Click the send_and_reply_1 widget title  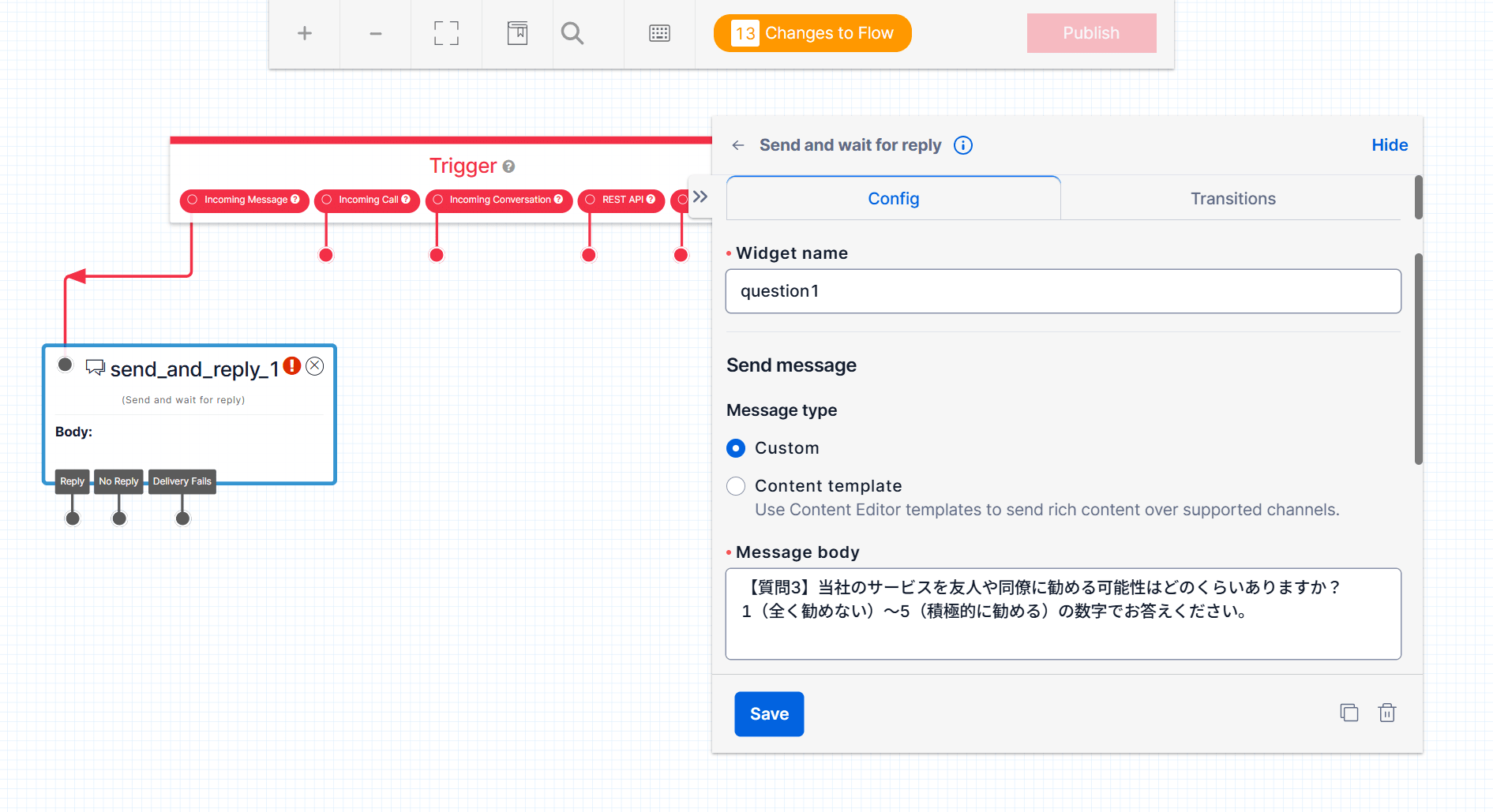click(x=194, y=369)
